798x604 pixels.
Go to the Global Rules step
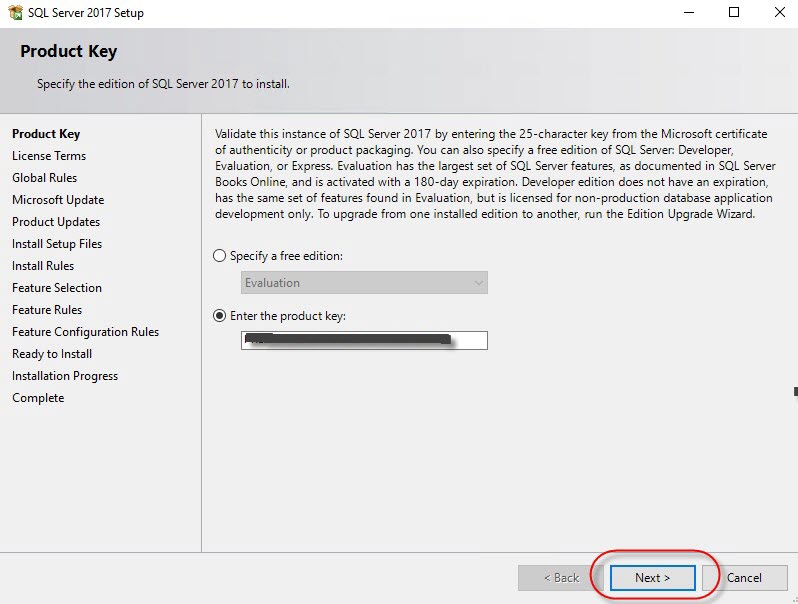click(x=45, y=178)
